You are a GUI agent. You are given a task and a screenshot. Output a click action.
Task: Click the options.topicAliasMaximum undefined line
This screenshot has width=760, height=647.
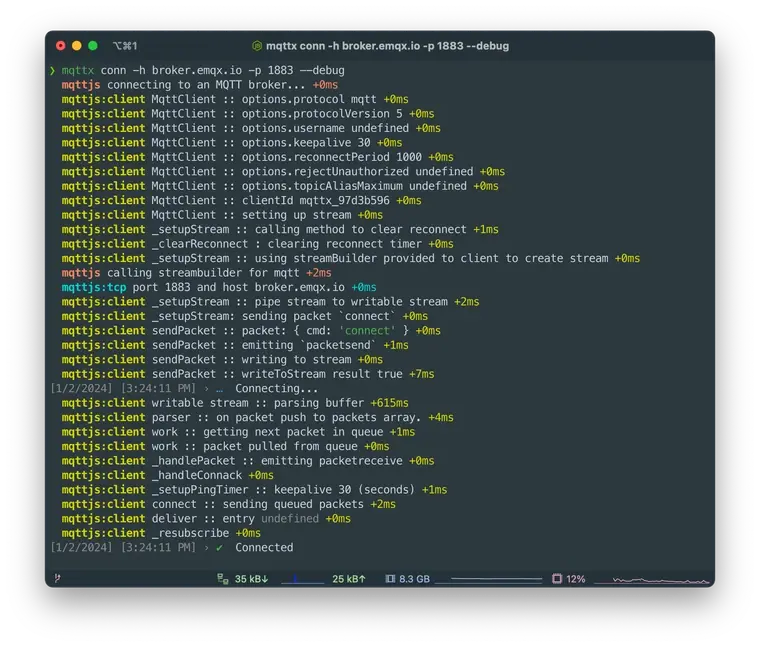pos(280,186)
